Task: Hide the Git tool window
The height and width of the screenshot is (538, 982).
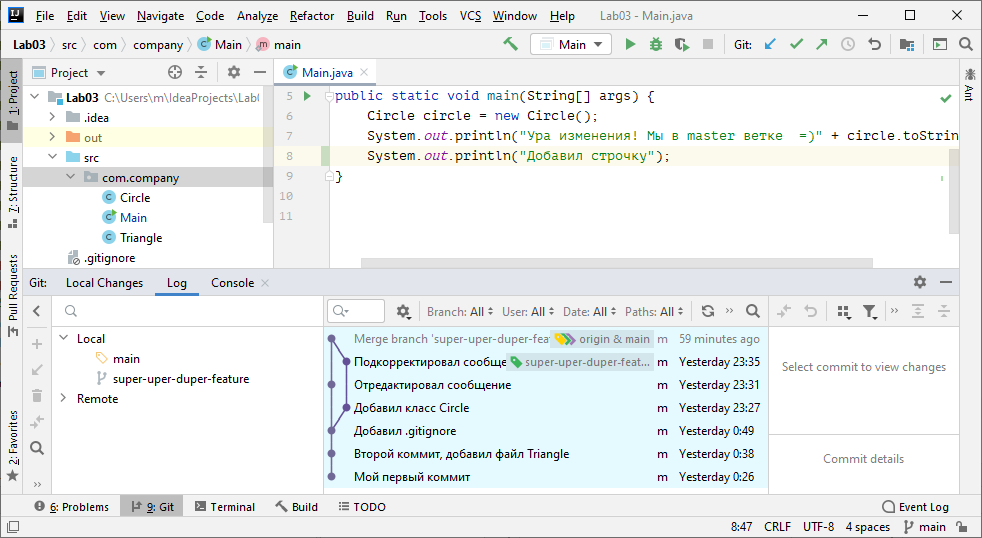Action: tap(946, 282)
